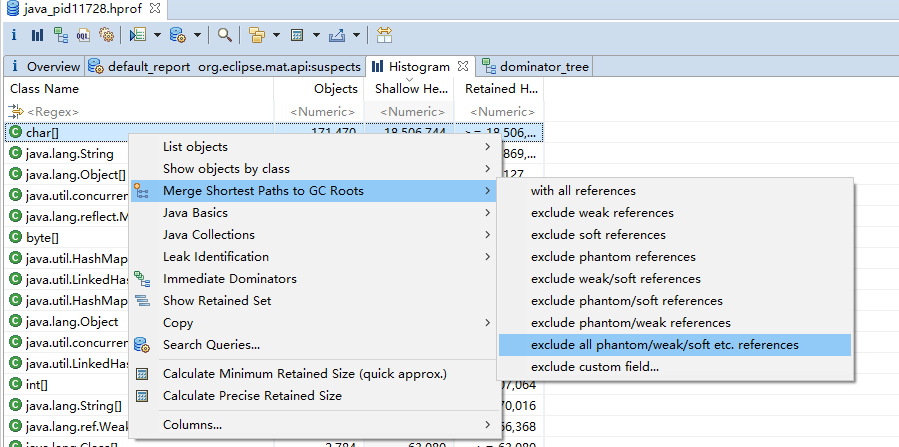The width and height of the screenshot is (899, 447).
Task: Open the Java Collections submenu
Action: coord(312,234)
